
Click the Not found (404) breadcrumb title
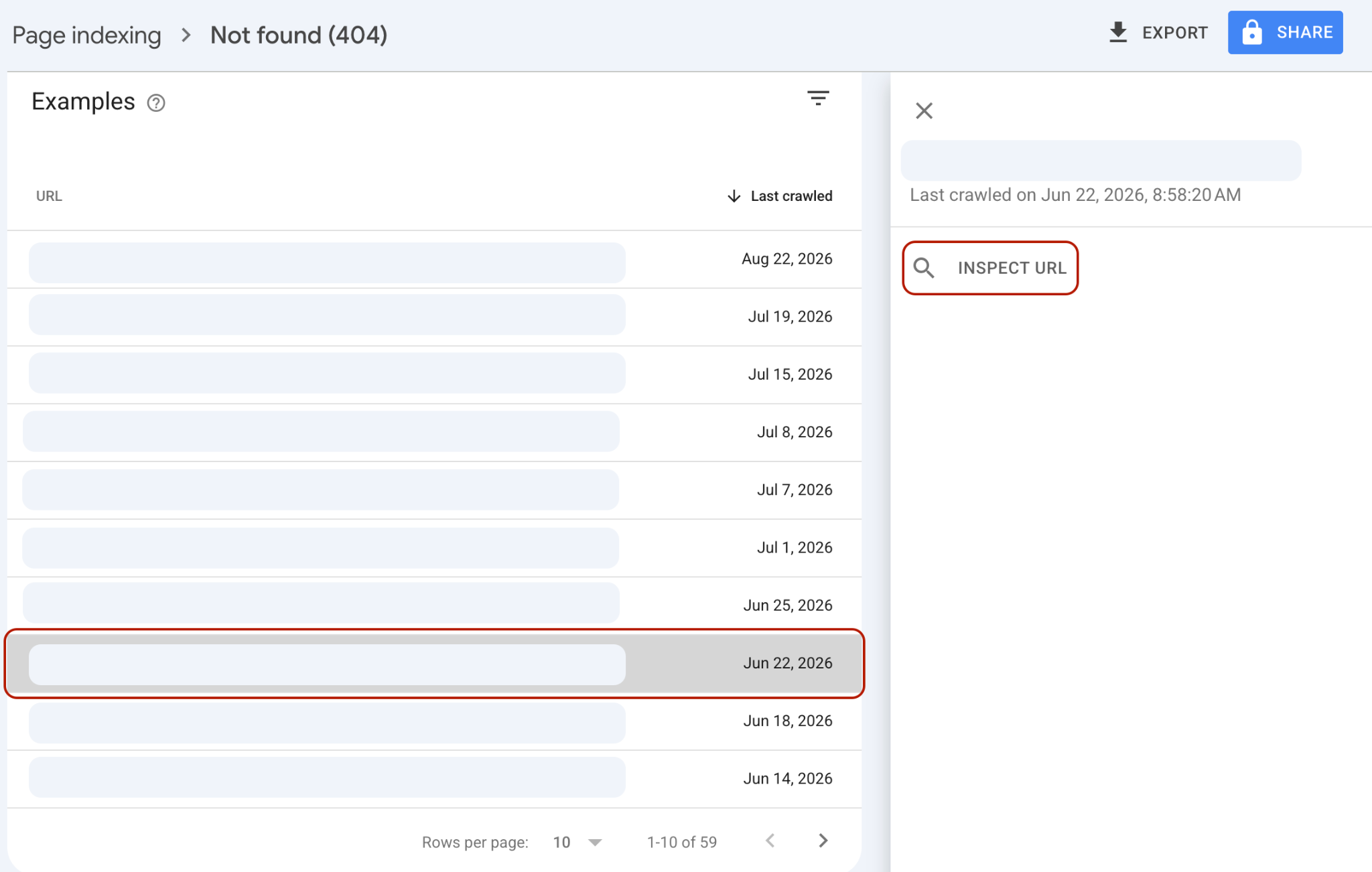(x=299, y=35)
